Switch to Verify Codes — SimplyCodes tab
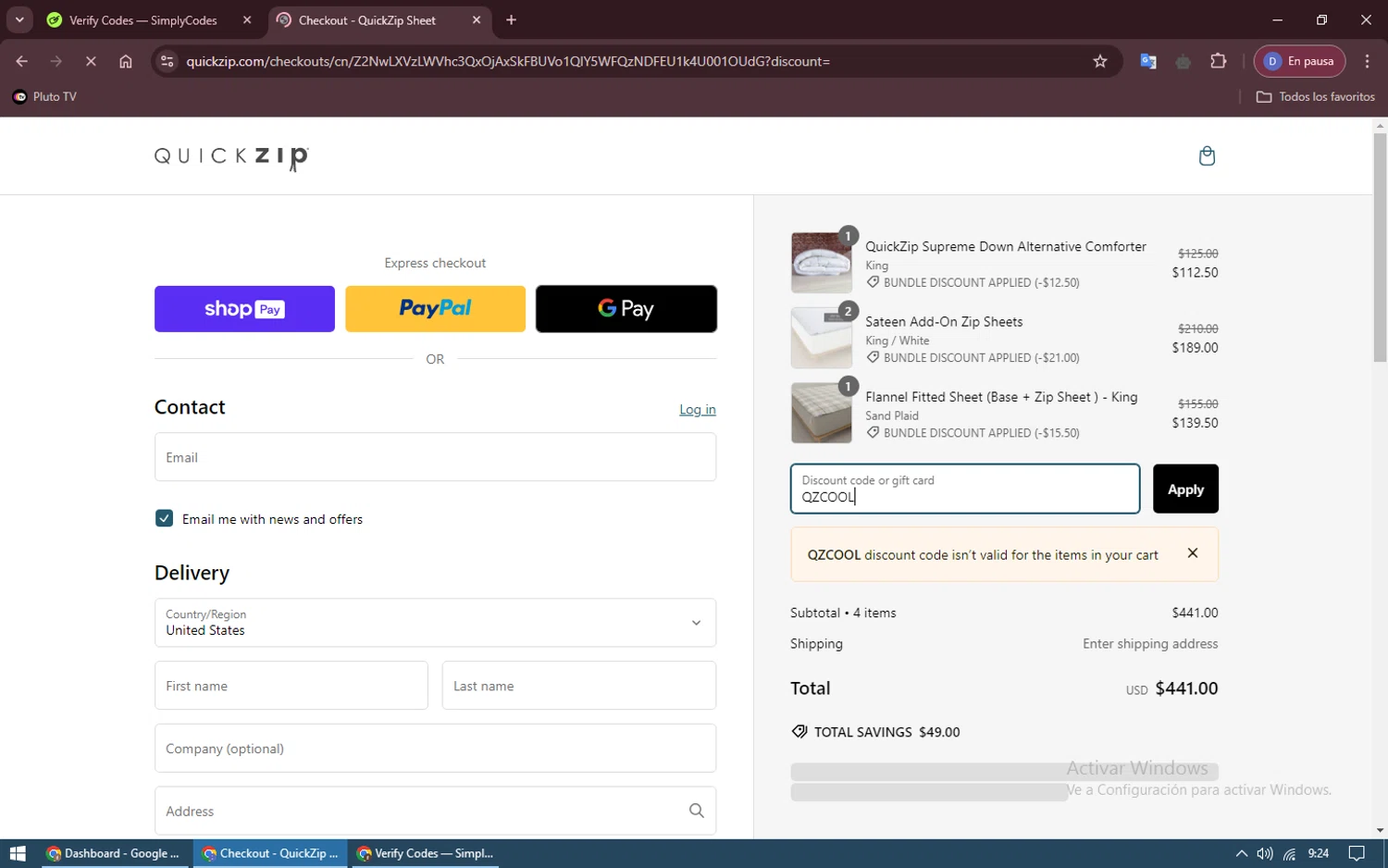The height and width of the screenshot is (868, 1388). [x=143, y=19]
